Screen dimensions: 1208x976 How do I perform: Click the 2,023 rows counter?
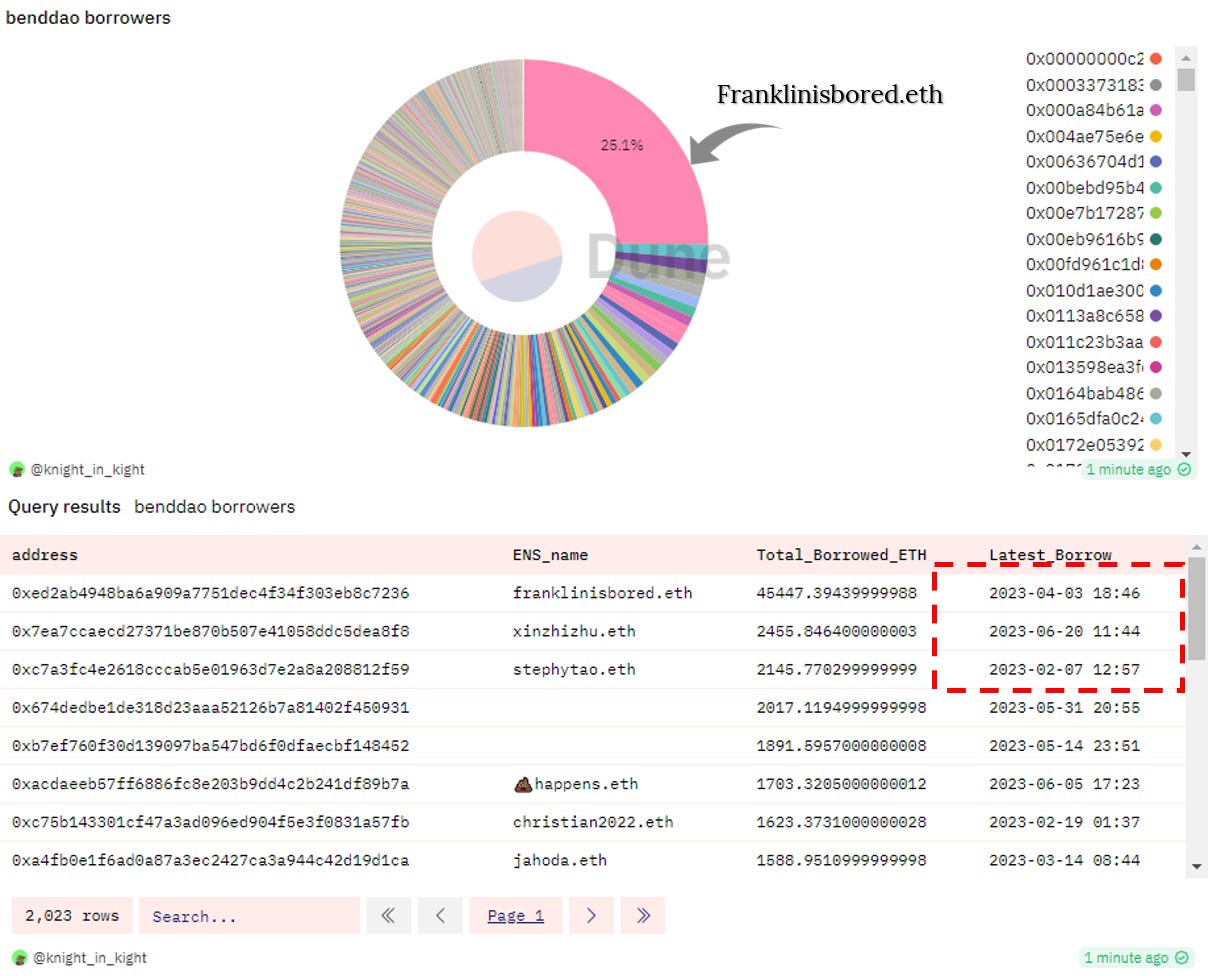[x=72, y=915]
